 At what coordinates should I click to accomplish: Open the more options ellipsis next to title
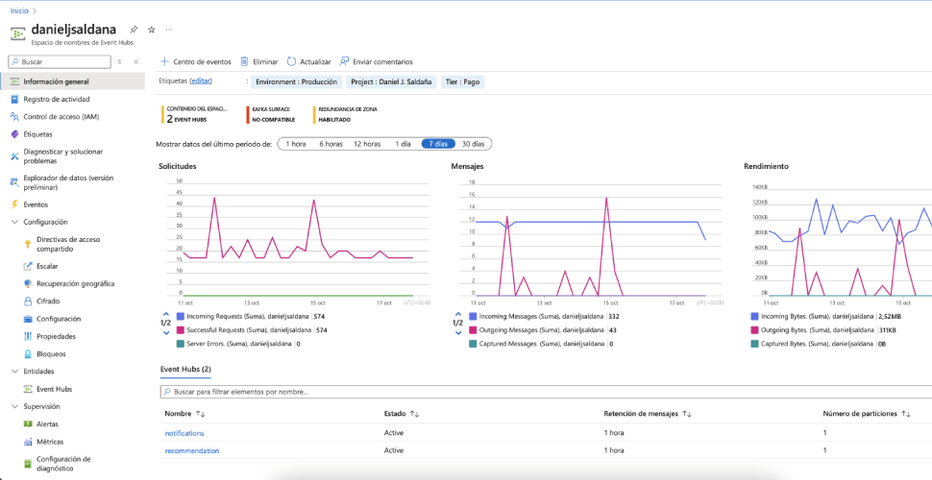tap(169, 29)
